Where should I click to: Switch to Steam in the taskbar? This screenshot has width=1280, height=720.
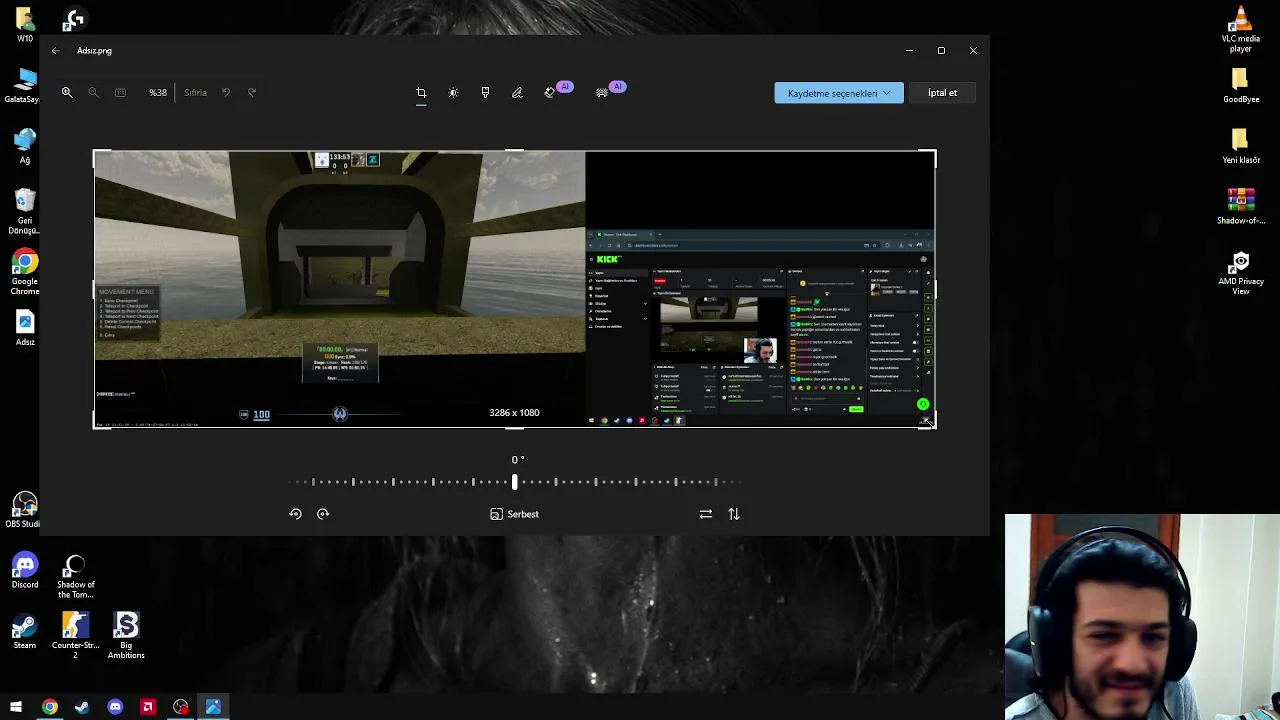point(82,707)
